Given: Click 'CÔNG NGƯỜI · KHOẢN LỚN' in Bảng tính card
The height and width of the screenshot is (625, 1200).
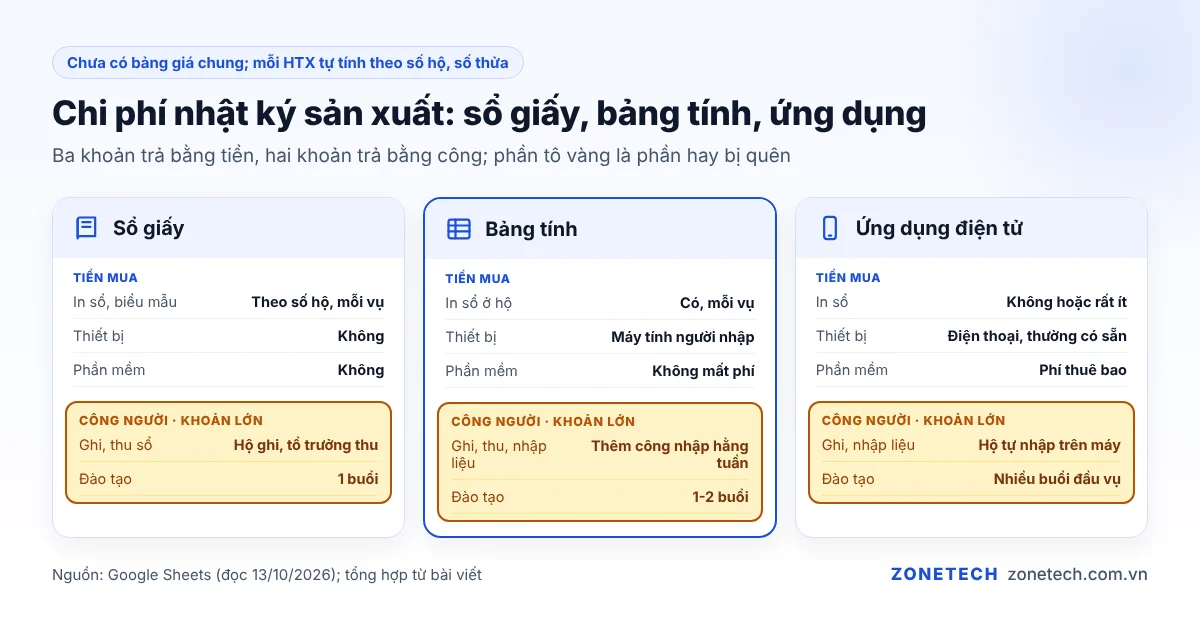Looking at the screenshot, I should [x=543, y=421].
